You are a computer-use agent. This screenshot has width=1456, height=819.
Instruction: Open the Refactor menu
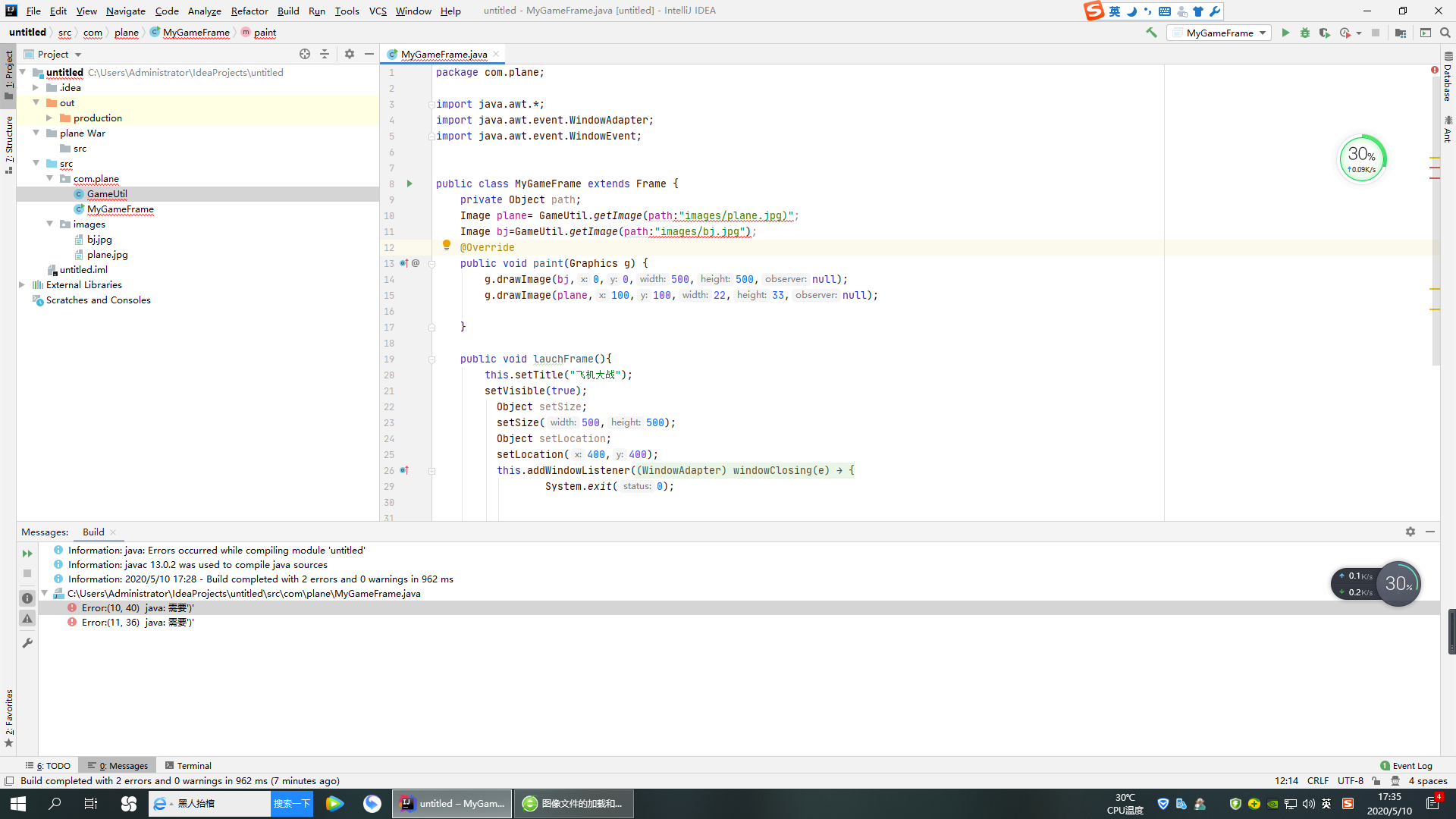249,11
